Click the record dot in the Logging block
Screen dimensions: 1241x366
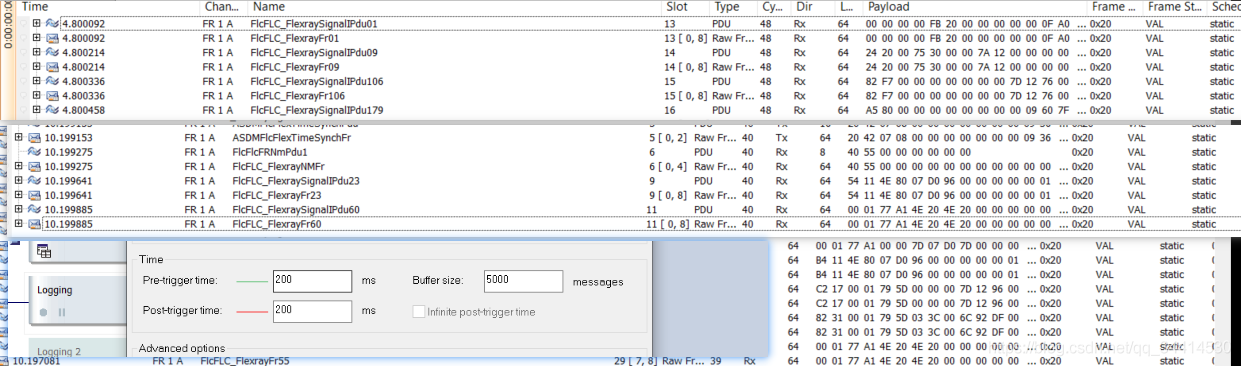tap(43, 313)
